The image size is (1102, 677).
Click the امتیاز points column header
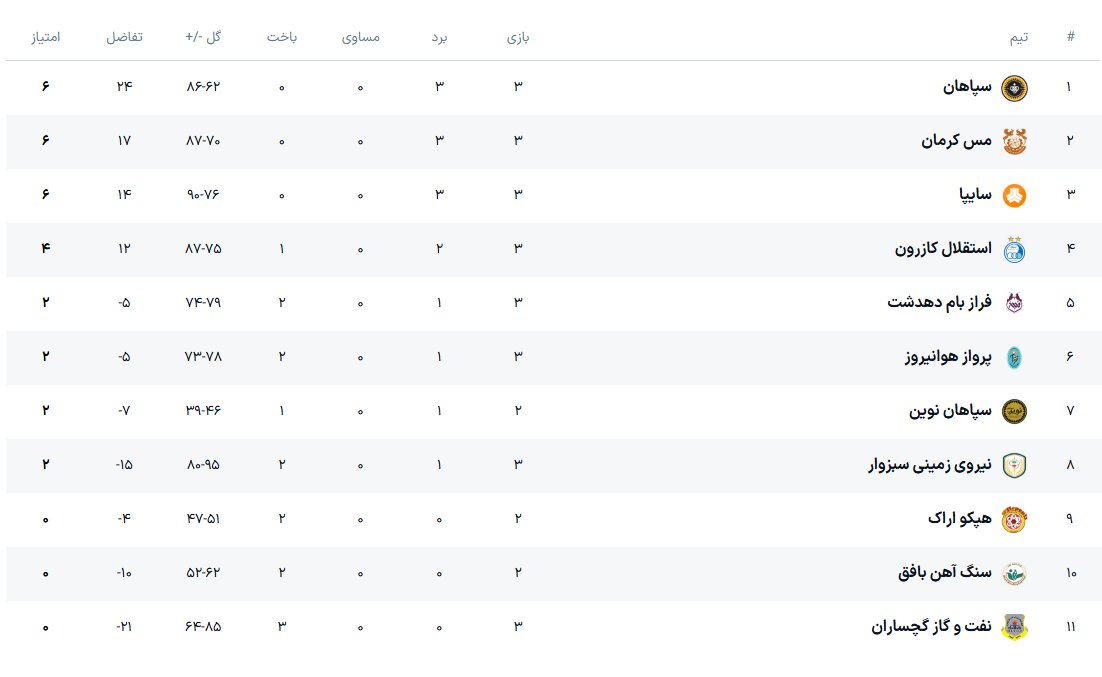pos(45,37)
